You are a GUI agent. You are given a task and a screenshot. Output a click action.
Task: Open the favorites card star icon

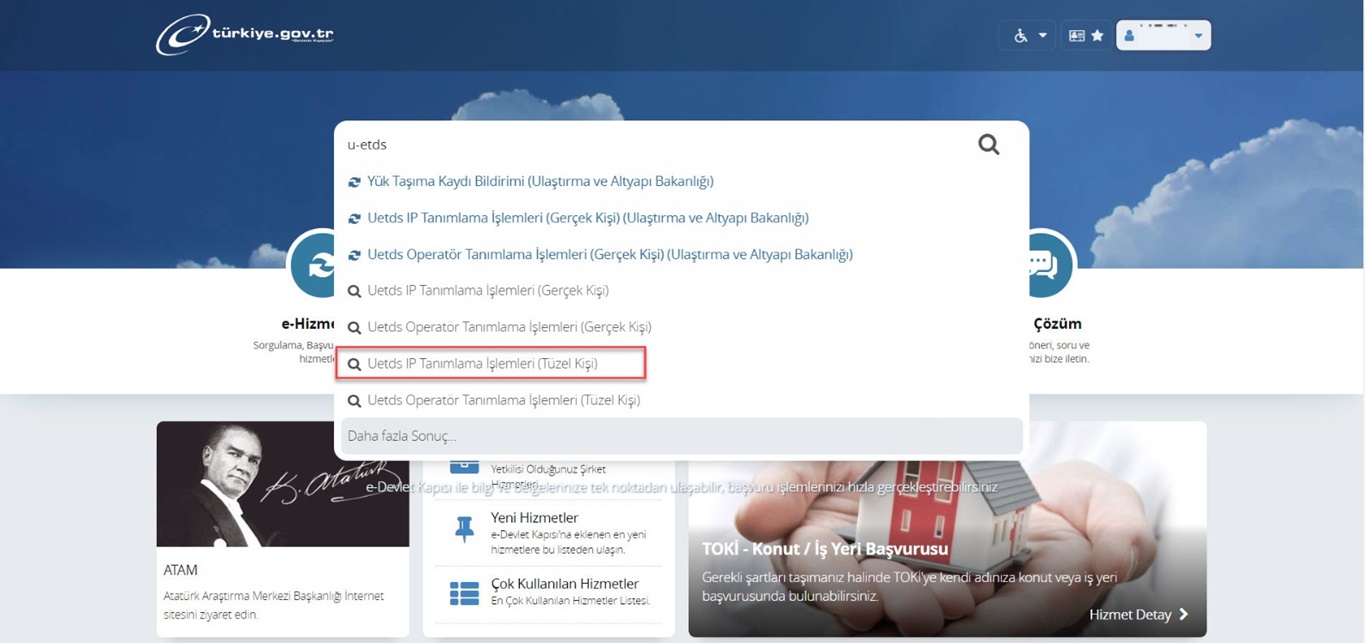point(1086,36)
